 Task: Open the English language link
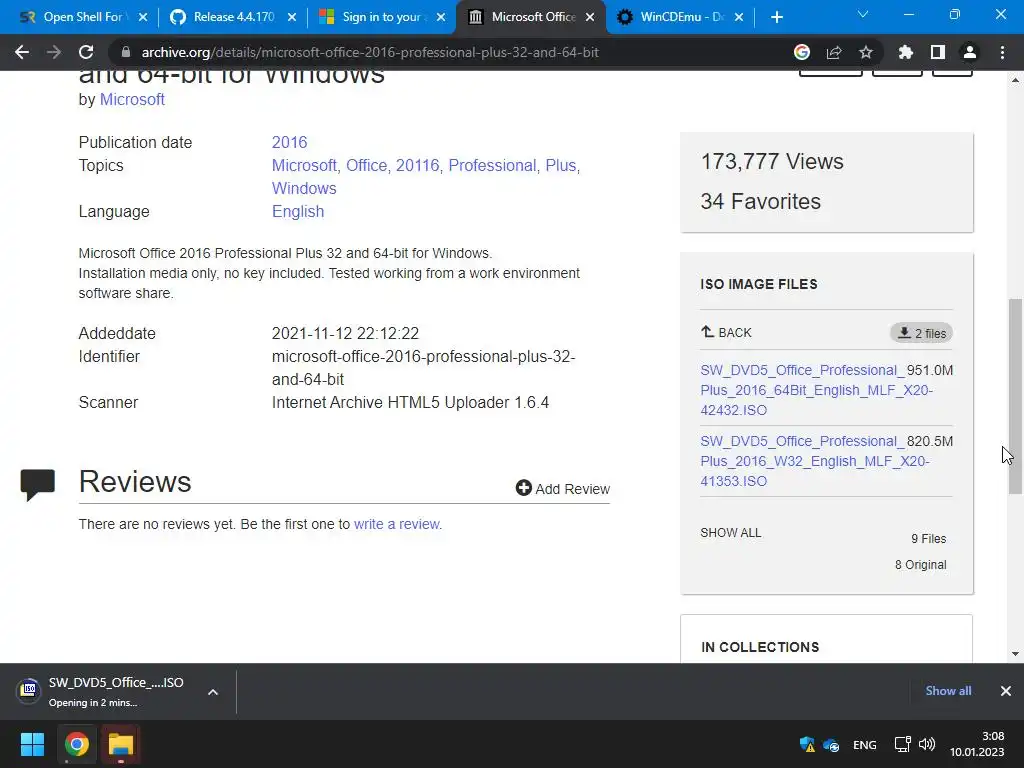point(298,212)
